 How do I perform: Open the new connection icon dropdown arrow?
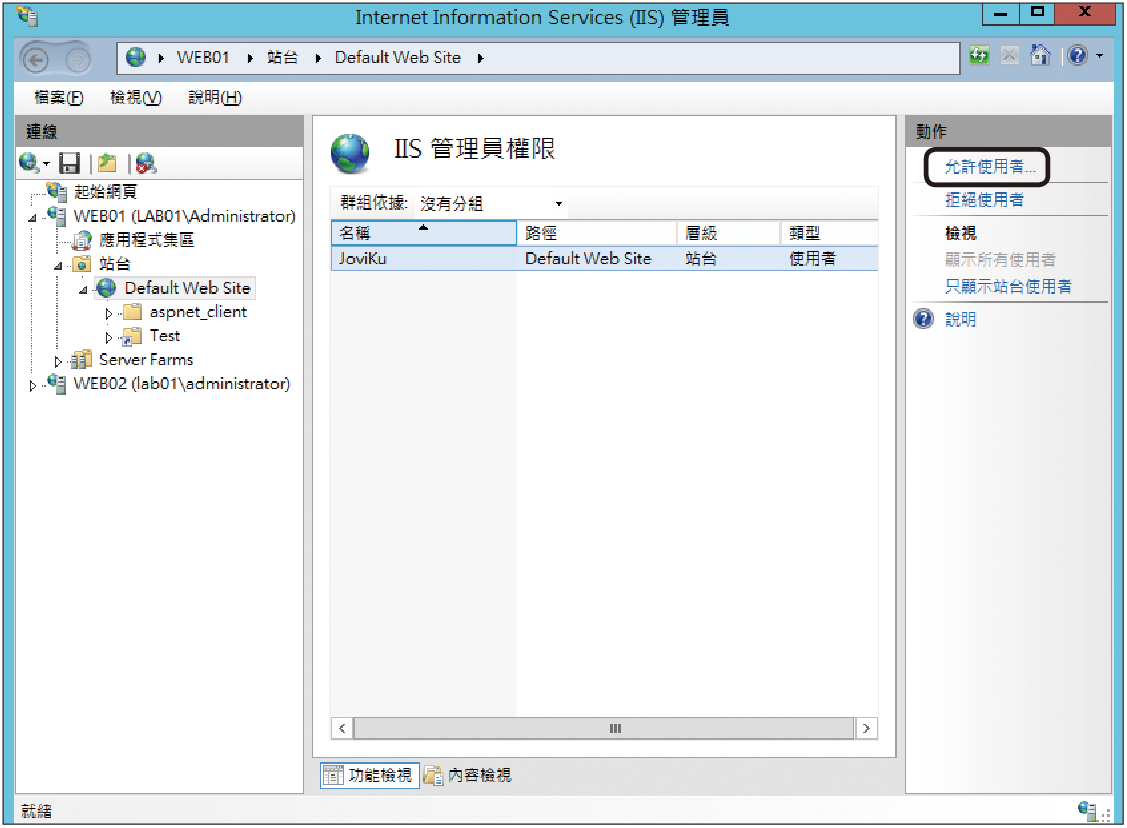point(46,164)
